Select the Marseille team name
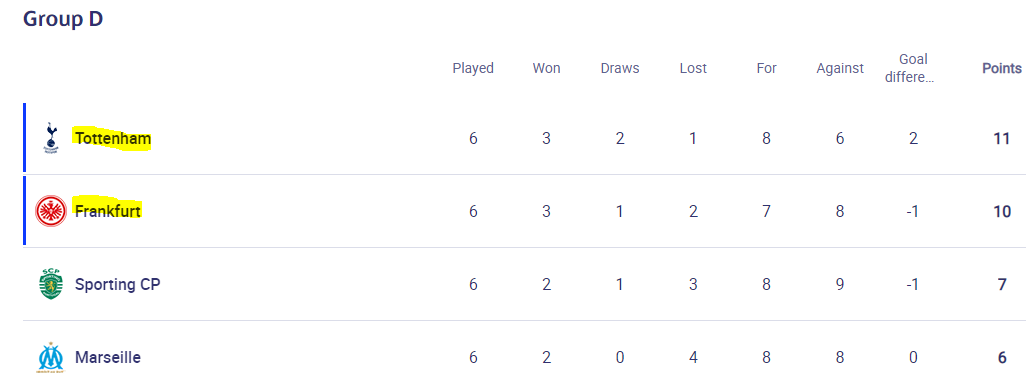The image size is (1026, 385). (x=108, y=358)
